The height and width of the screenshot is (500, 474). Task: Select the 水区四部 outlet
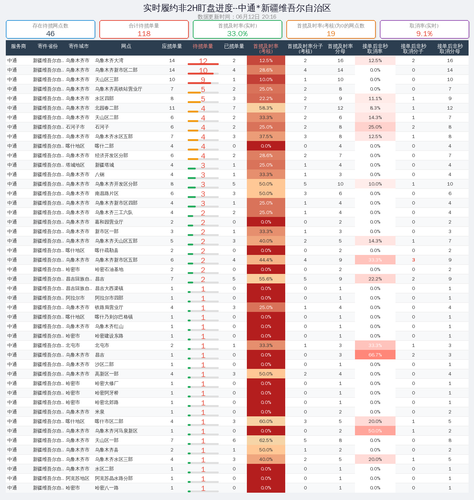point(104,99)
